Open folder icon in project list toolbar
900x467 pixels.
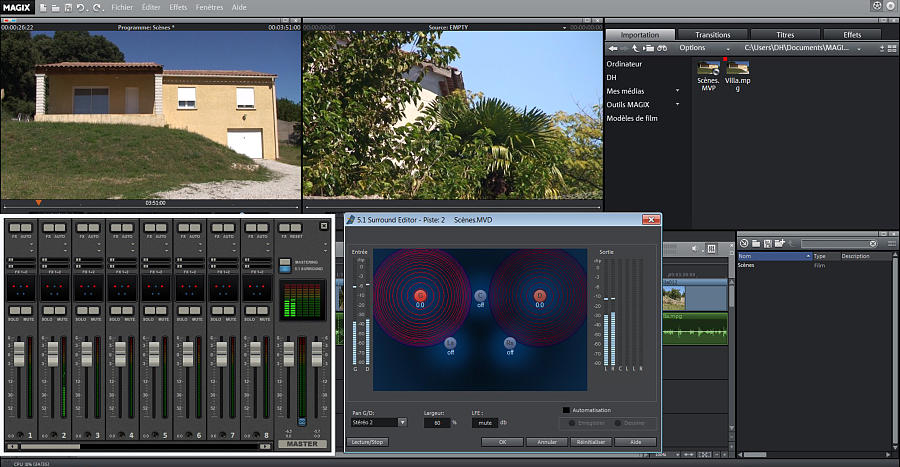click(x=756, y=243)
